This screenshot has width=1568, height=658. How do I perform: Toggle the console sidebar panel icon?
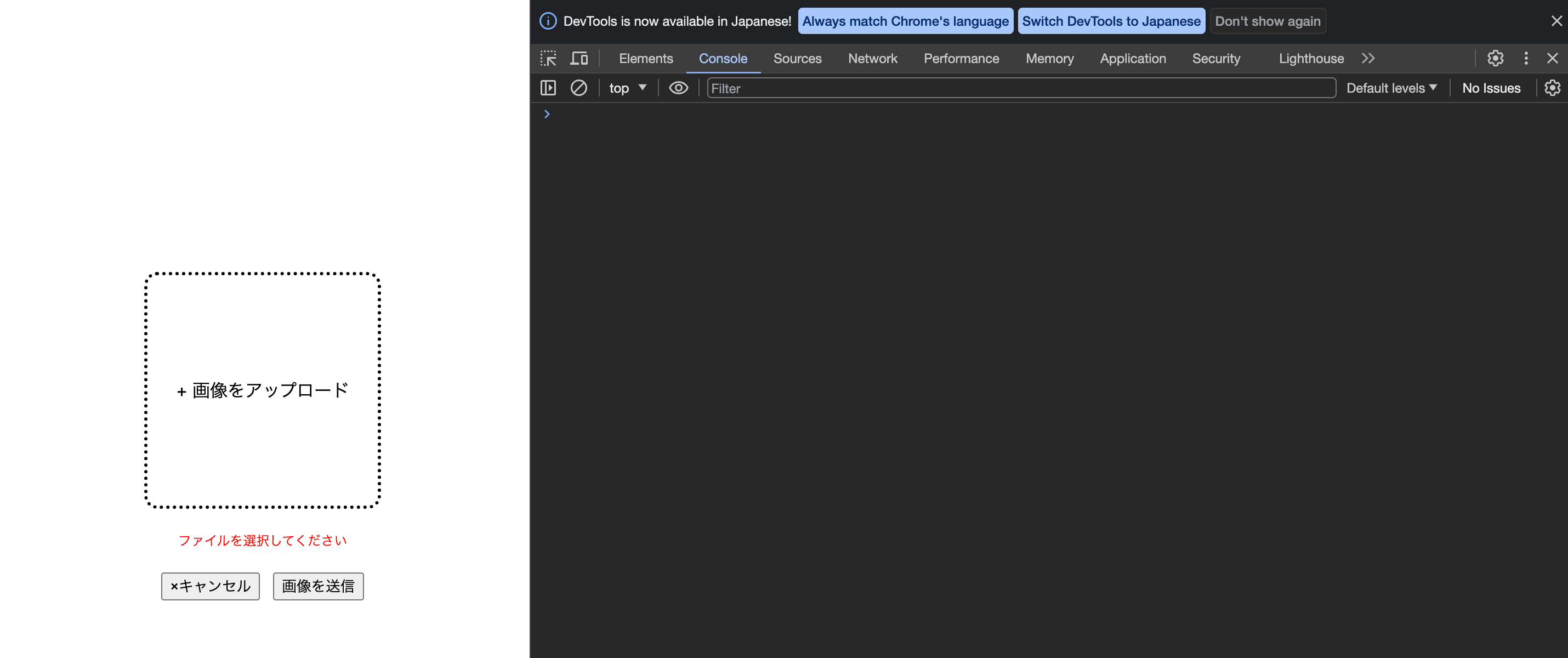(x=548, y=88)
